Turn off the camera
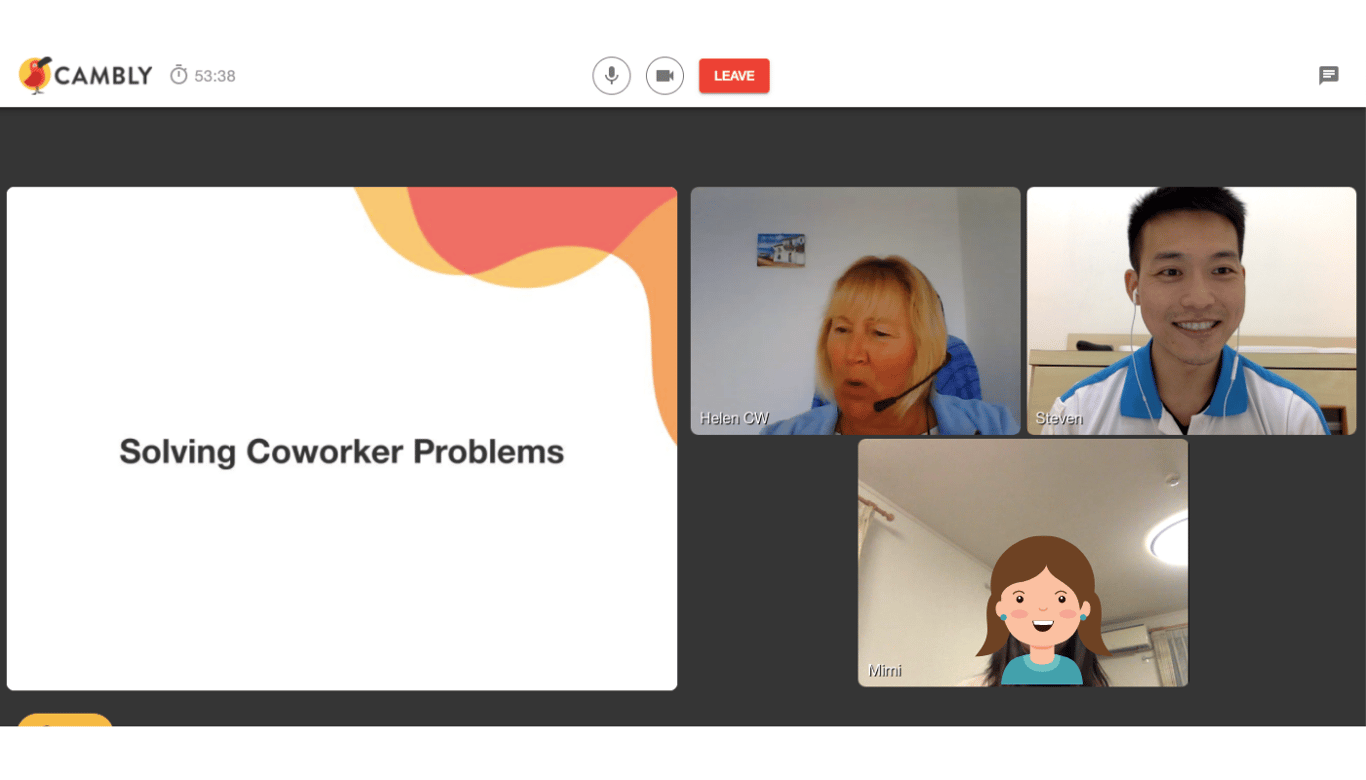The image size is (1366, 780). [665, 76]
